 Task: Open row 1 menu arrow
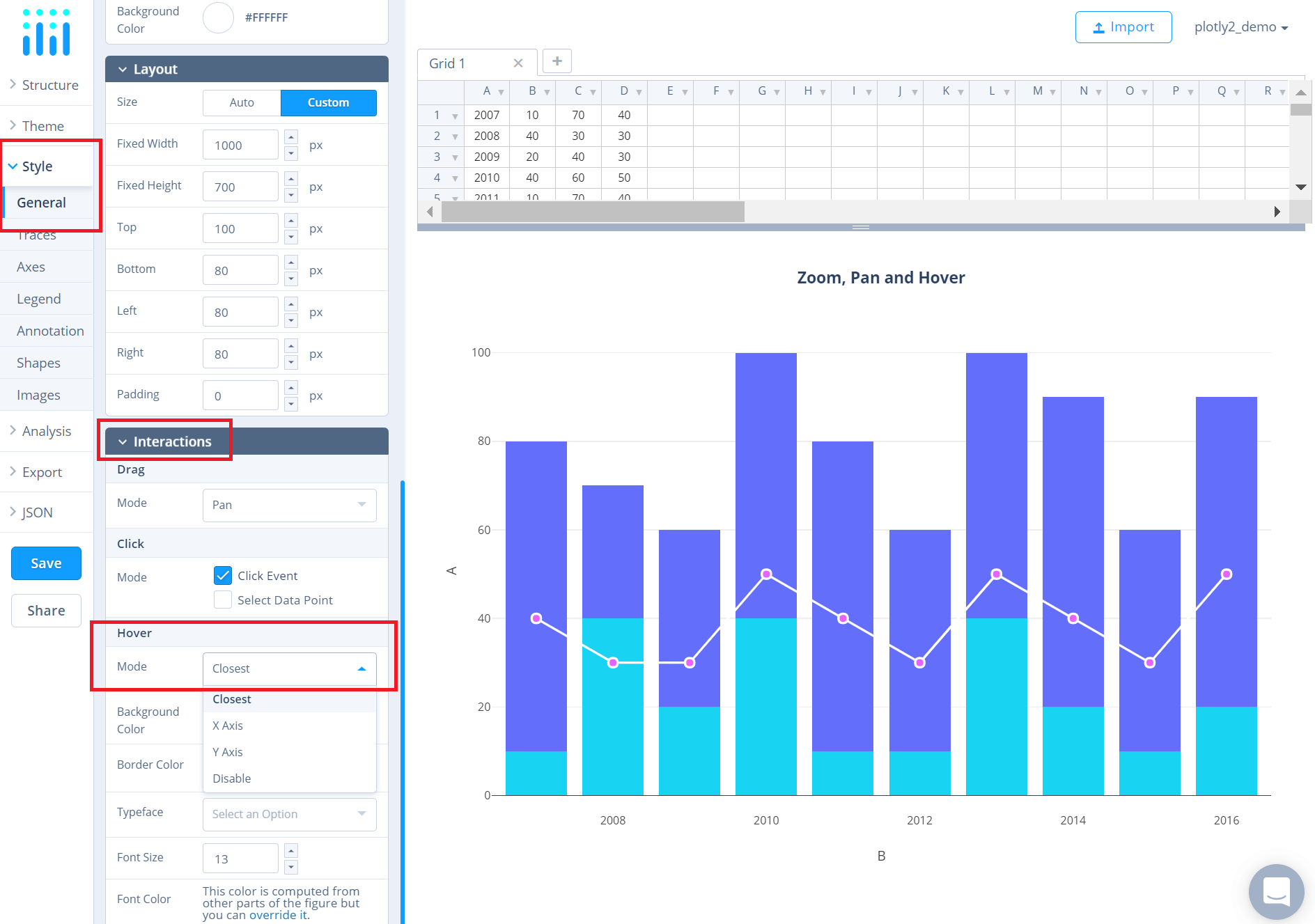(455, 116)
